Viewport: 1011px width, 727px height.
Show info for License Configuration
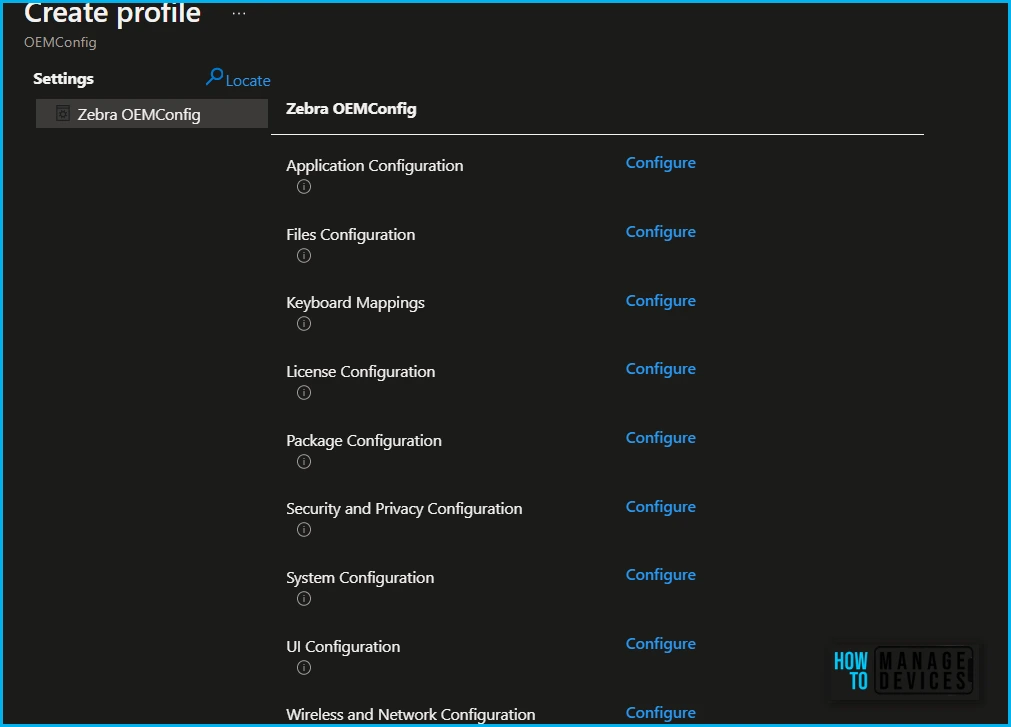click(x=304, y=393)
